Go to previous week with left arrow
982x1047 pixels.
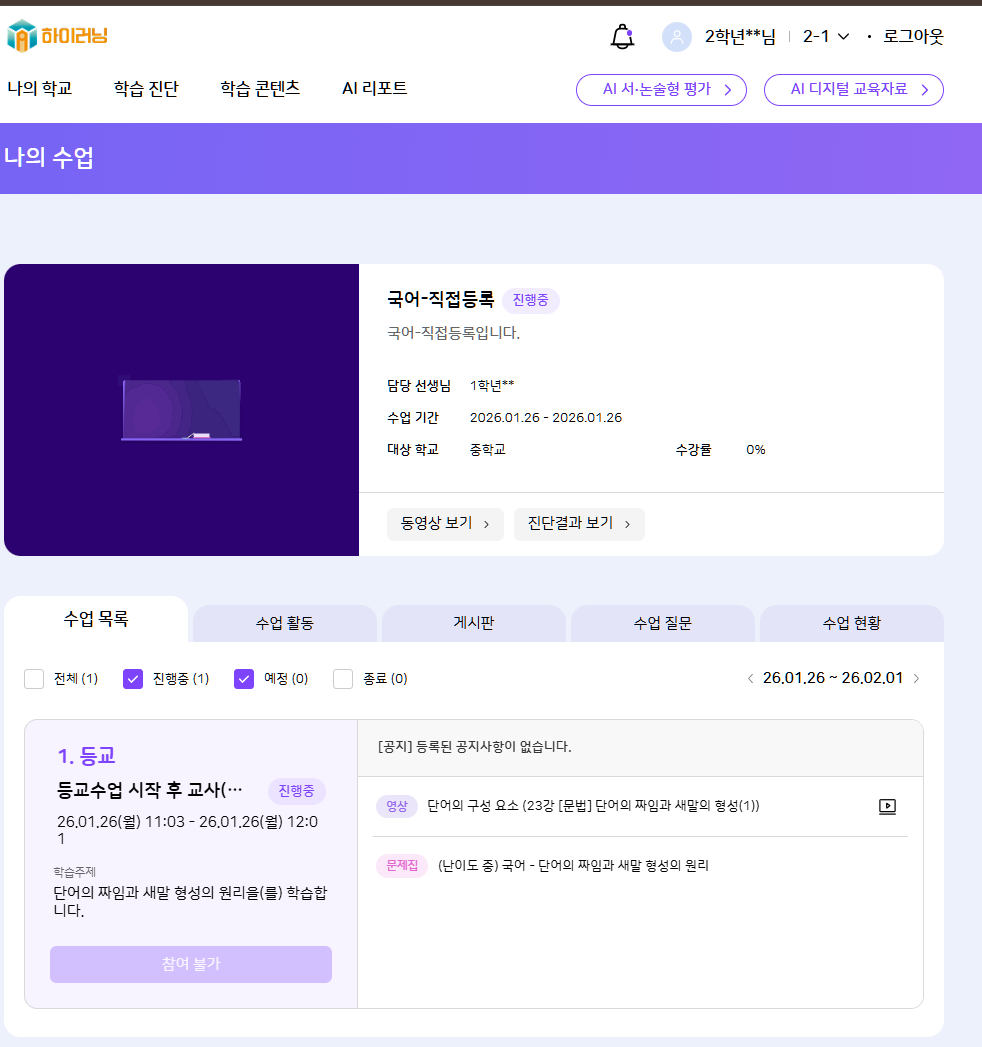tap(751, 679)
